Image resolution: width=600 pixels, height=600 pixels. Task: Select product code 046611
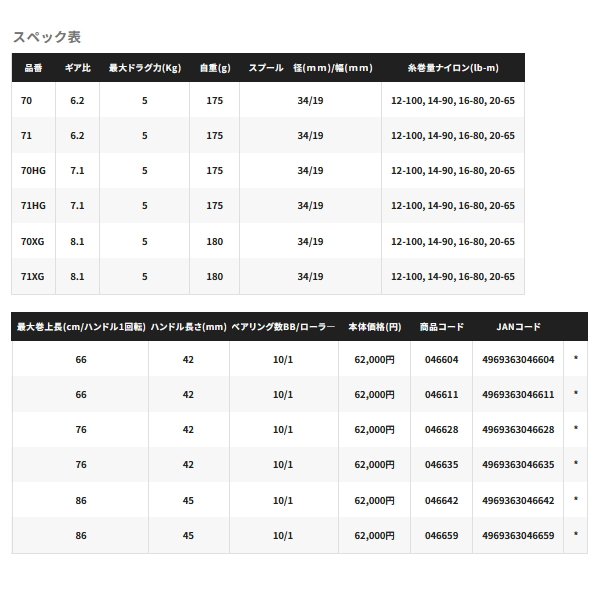tap(442, 395)
